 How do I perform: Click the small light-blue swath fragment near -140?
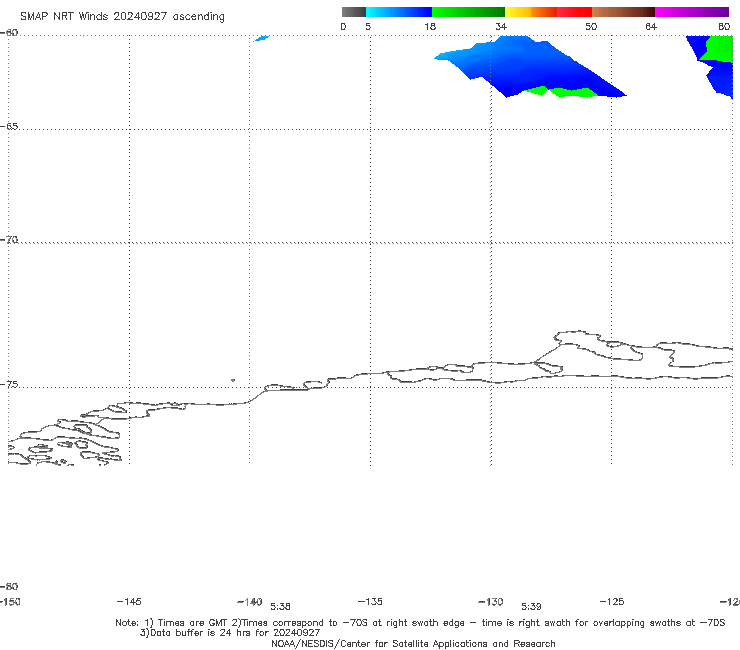pos(261,38)
